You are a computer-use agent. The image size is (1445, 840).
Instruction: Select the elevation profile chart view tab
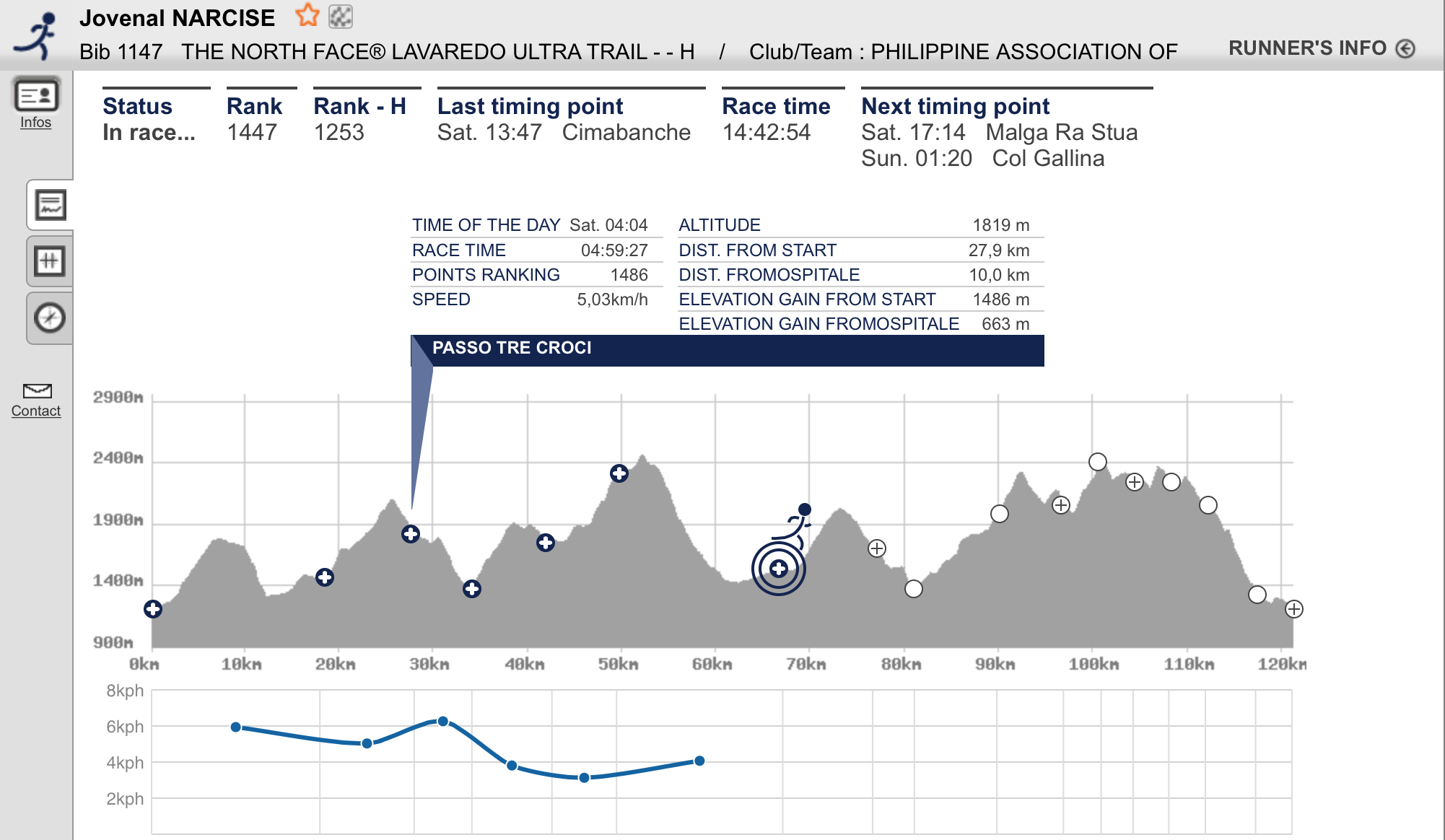tap(51, 205)
